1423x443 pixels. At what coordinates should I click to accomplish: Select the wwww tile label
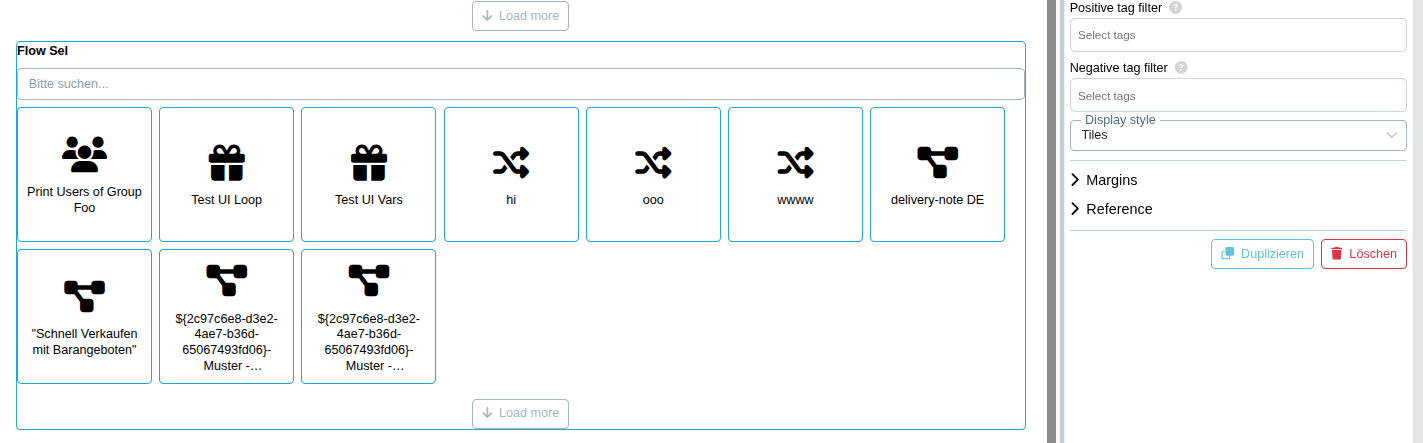pos(795,200)
